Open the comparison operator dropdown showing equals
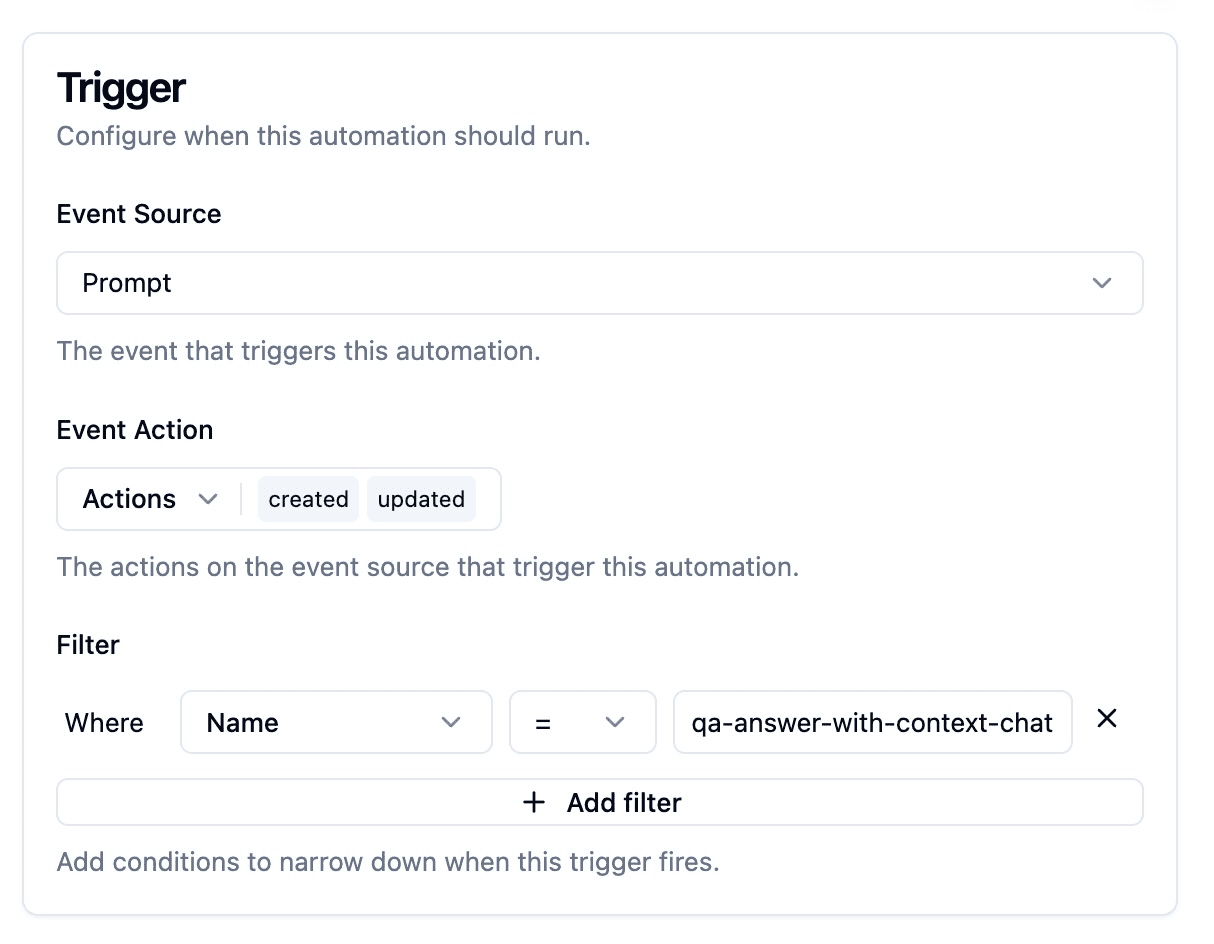 [x=583, y=722]
